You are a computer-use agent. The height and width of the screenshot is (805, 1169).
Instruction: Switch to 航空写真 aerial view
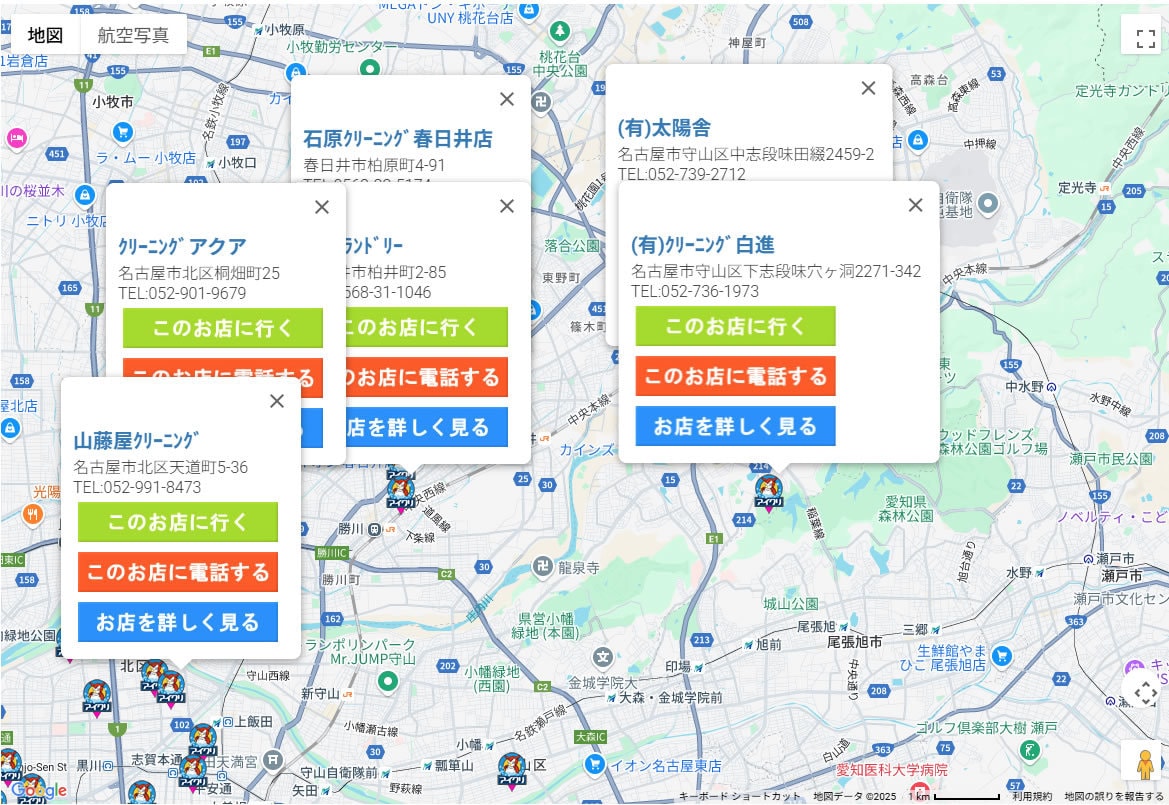(133, 35)
